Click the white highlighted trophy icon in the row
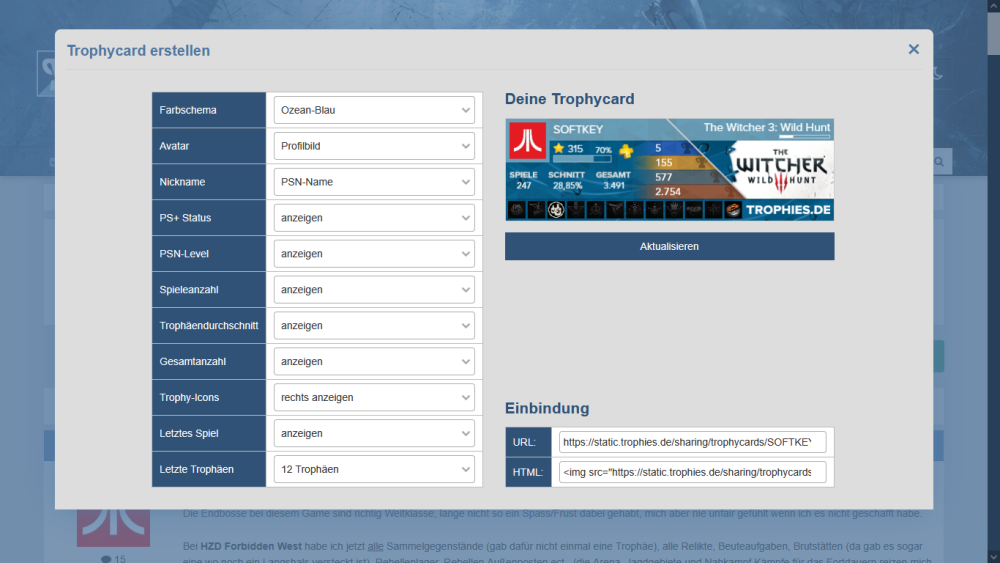This screenshot has height=563, width=1000. 557,210
